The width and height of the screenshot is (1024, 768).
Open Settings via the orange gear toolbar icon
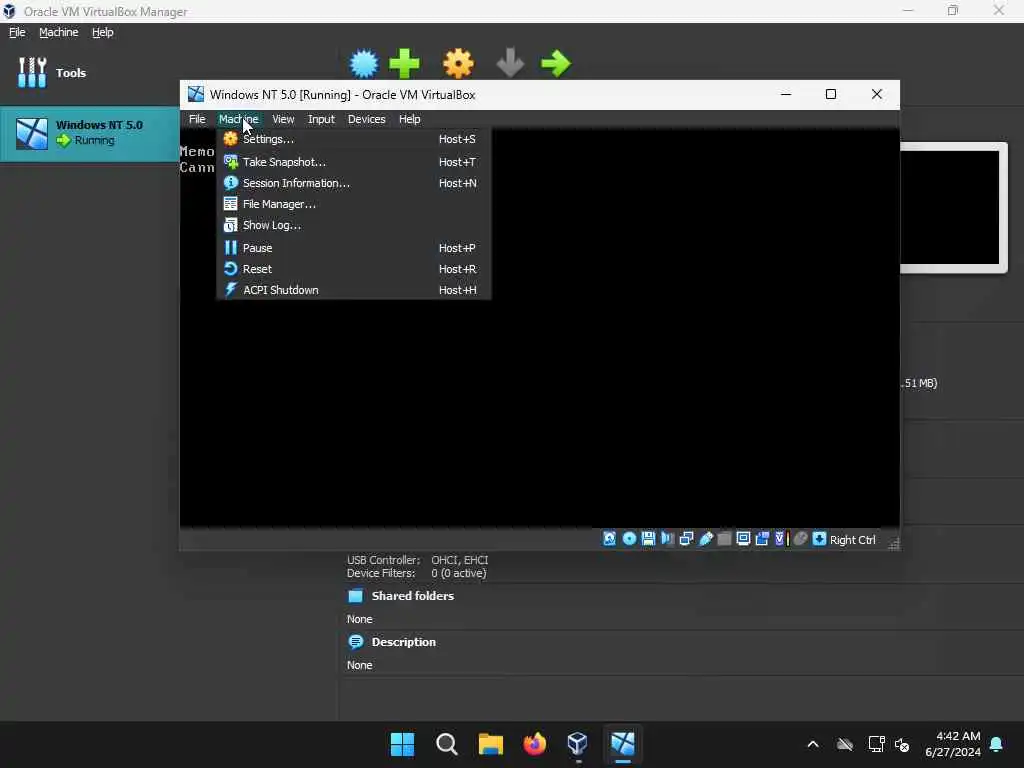(x=458, y=63)
